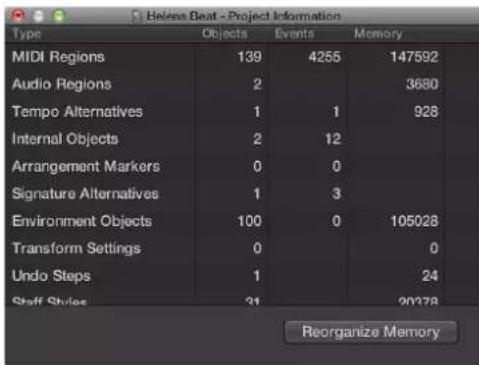This screenshot has height=365, width=479.
Task: Click Audio Regions memory value 3680
Action: [x=422, y=84]
